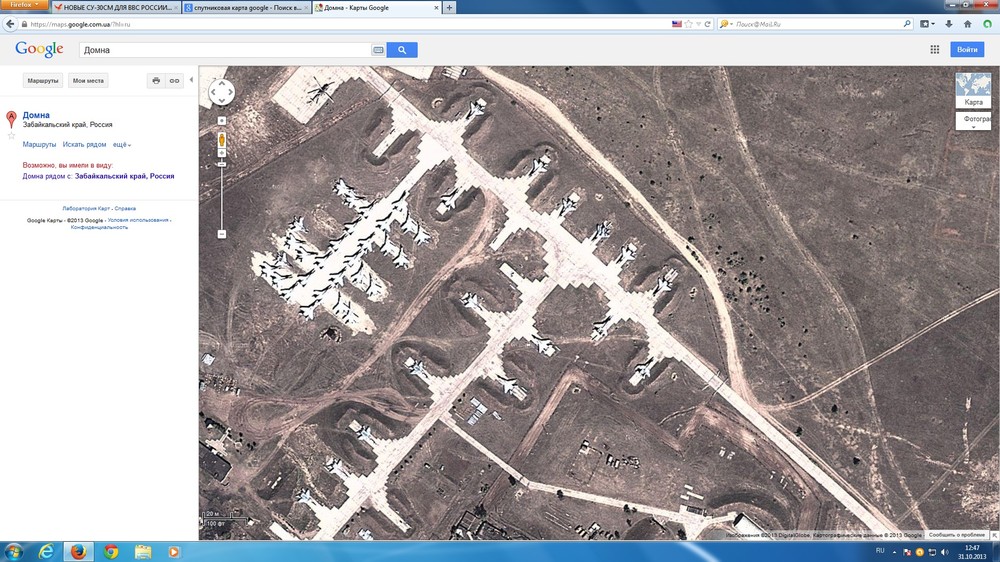Click the Маршруты button
1000x562 pixels.
pos(43,80)
